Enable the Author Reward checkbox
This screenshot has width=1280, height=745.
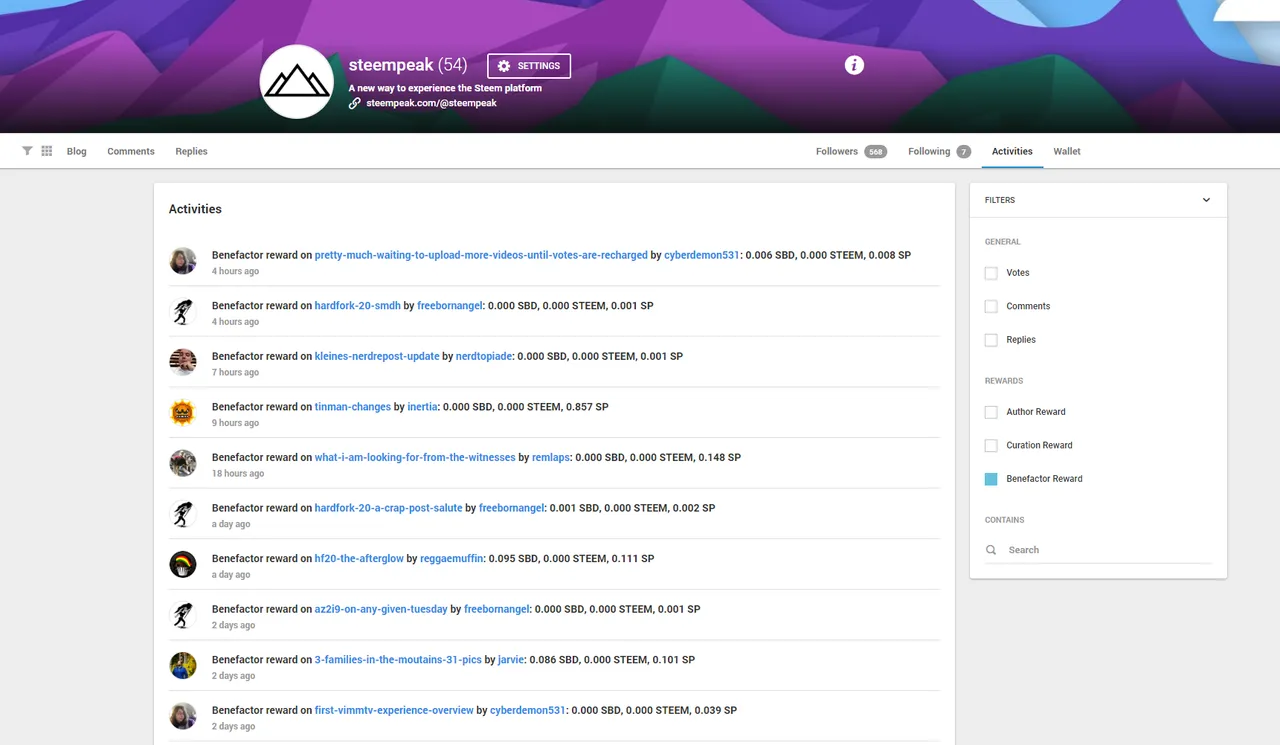[x=991, y=412]
